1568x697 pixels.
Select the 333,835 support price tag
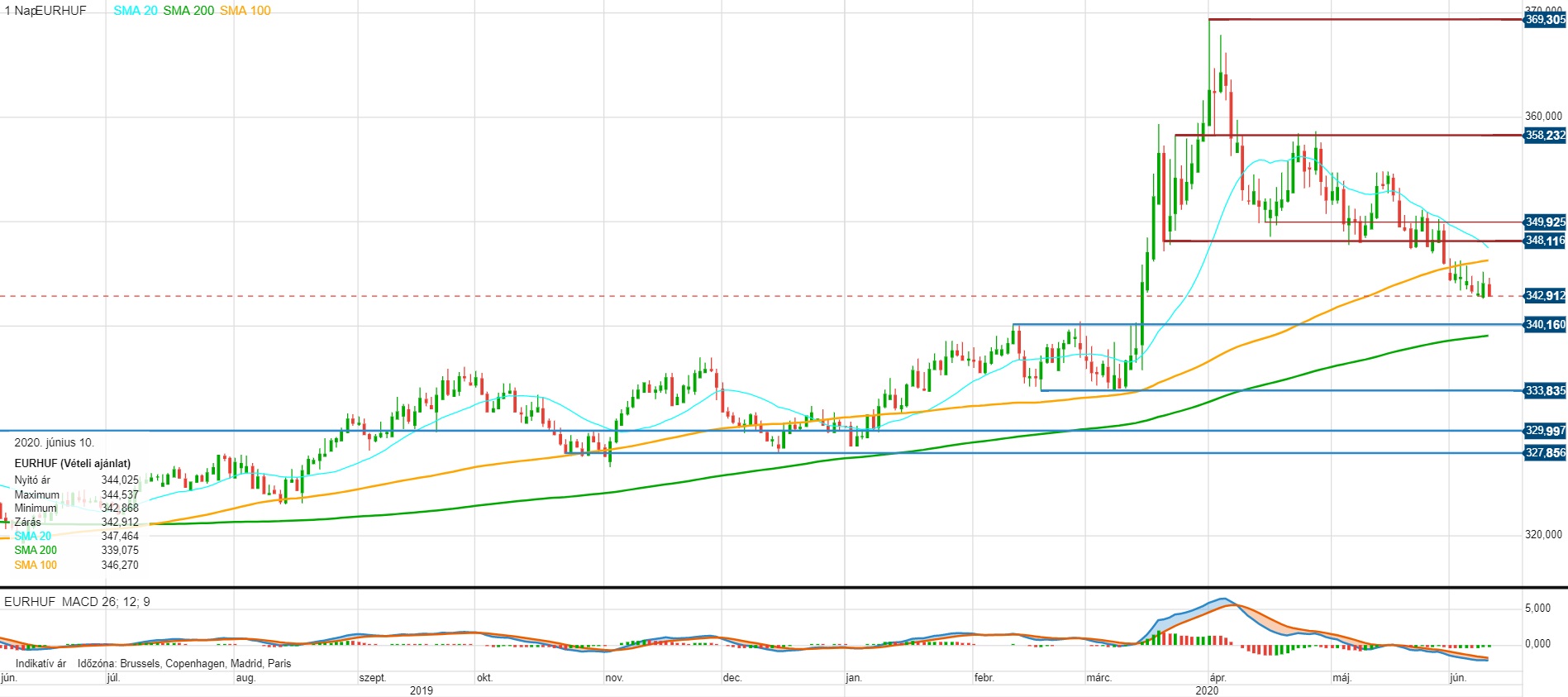coord(1545,390)
